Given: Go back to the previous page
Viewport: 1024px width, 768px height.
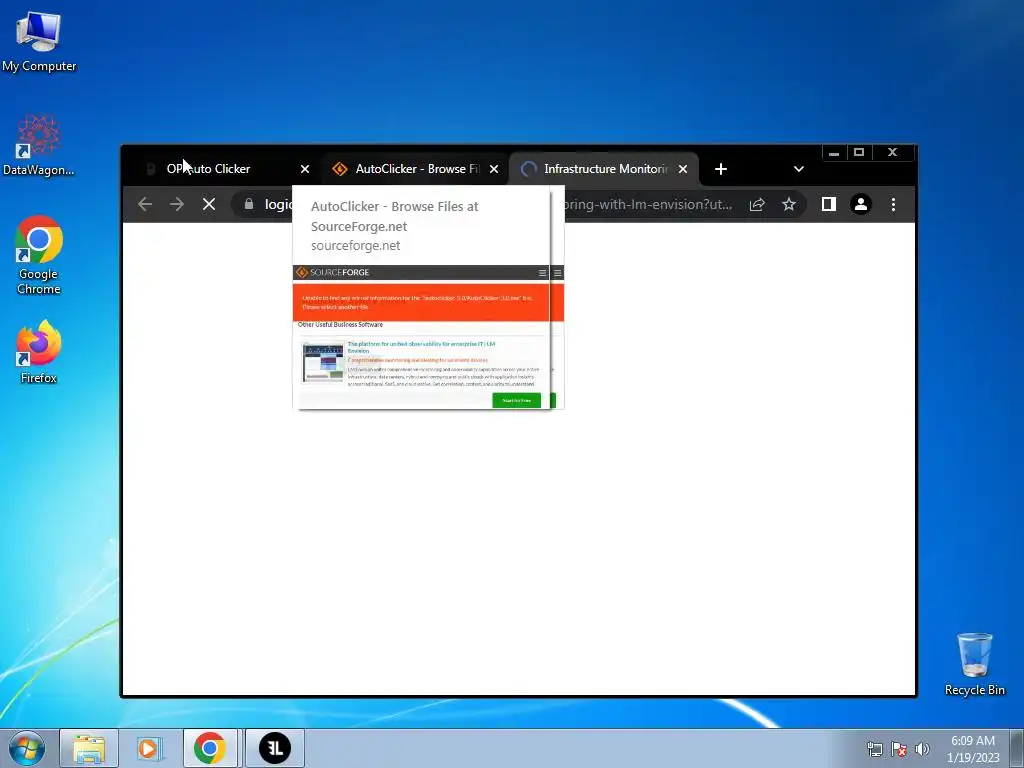Looking at the screenshot, I should (x=145, y=204).
